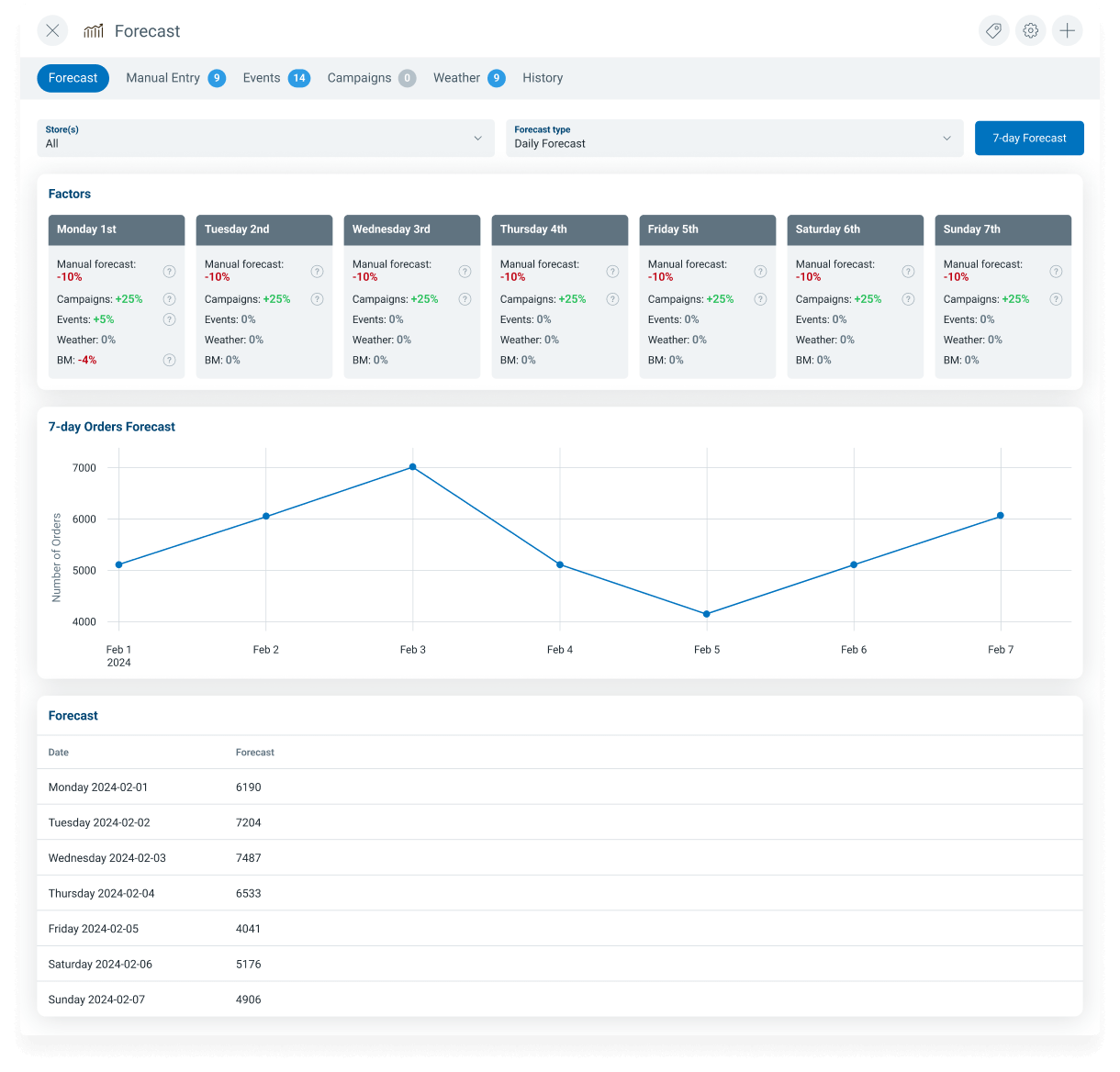Close the Forecast panel with the X icon
Viewport: 1120px width, 1072px height.
click(52, 30)
